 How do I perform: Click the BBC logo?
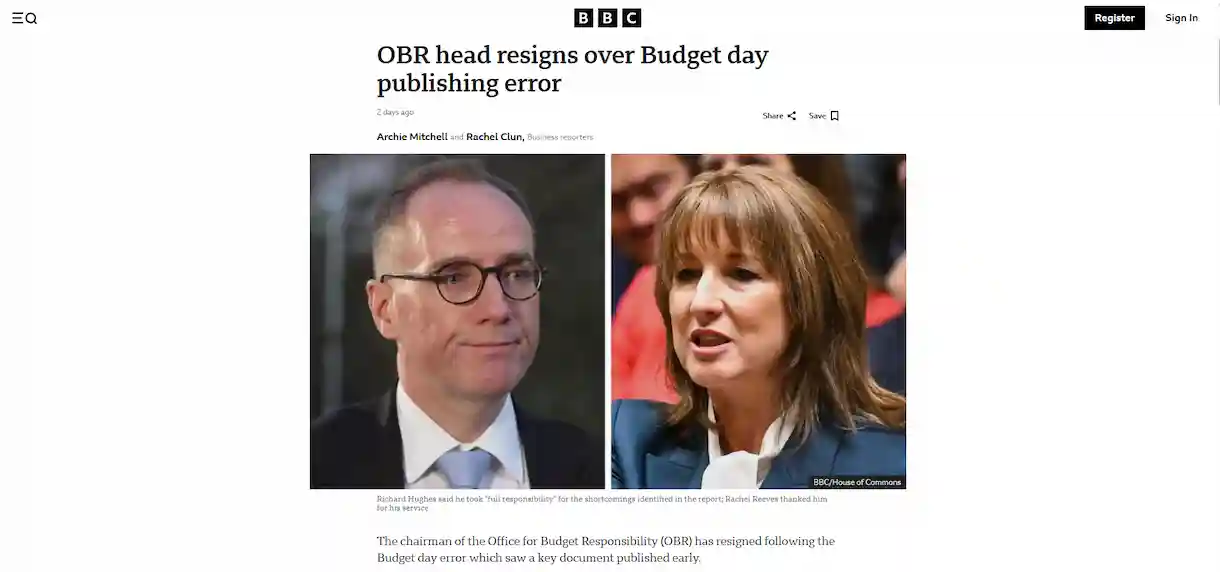tap(608, 18)
